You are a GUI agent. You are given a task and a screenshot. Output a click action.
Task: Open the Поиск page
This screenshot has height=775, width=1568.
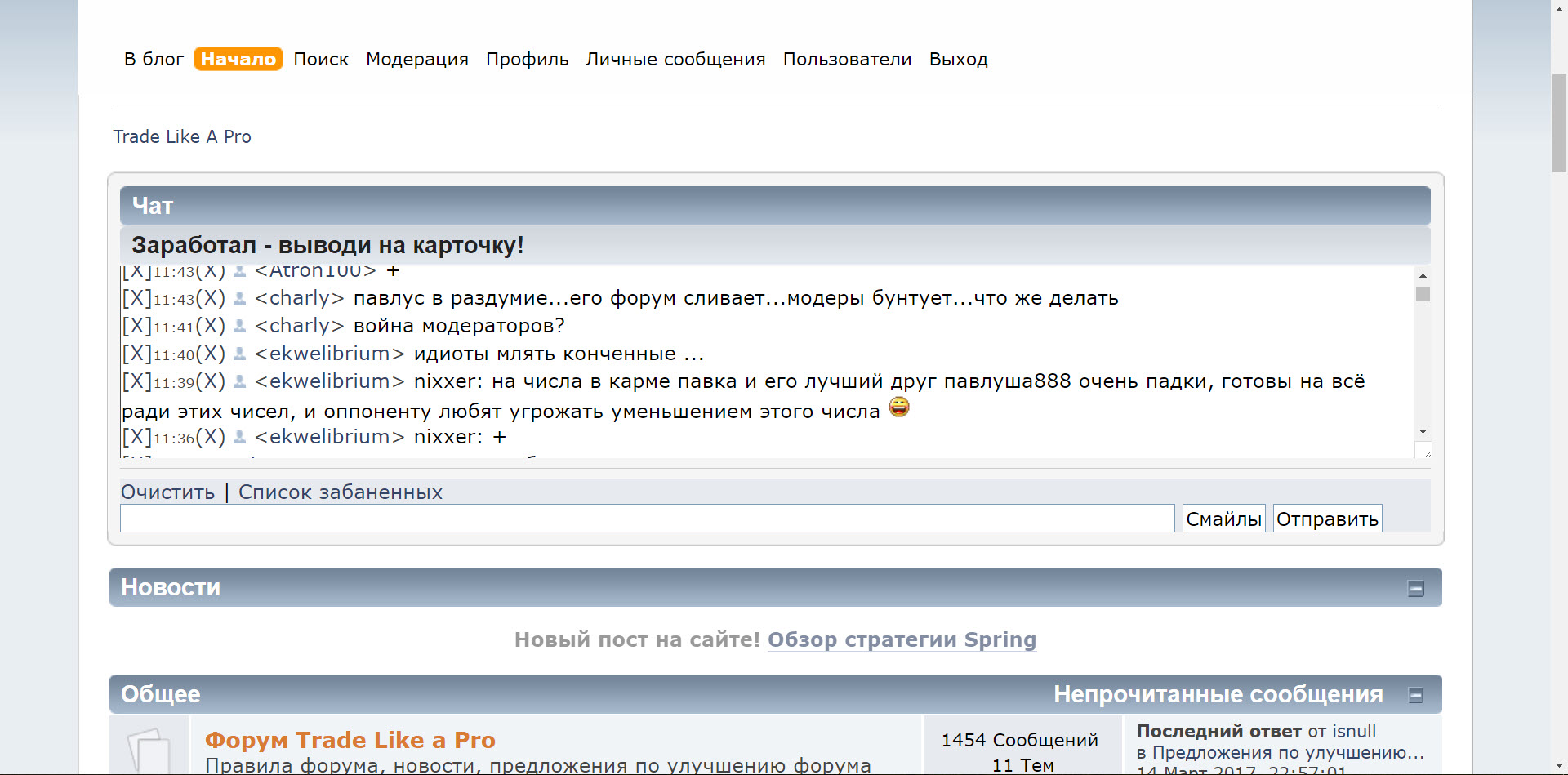tap(321, 59)
